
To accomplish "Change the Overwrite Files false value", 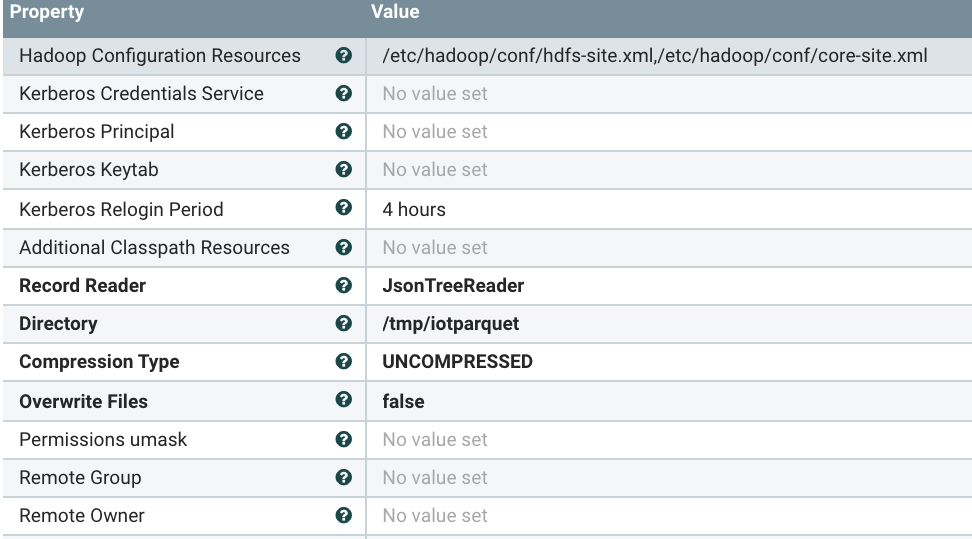I will 403,401.
